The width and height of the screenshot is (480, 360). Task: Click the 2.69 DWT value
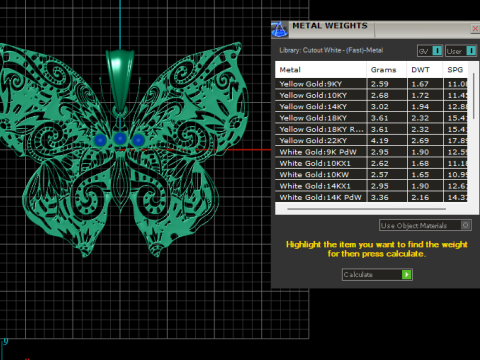coord(420,141)
